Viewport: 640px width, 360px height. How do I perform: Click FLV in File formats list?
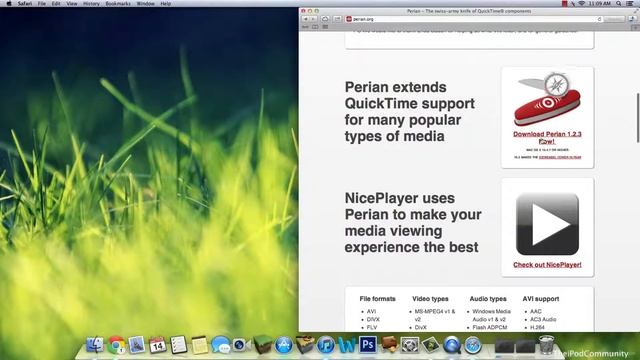[x=372, y=327]
